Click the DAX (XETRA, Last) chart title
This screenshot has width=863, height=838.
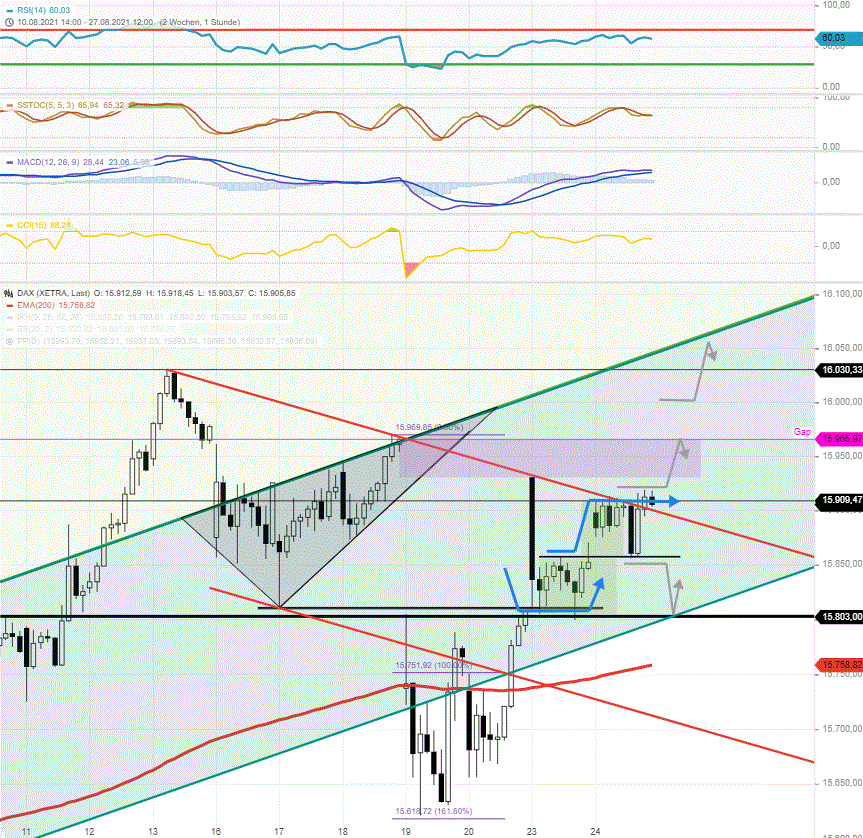tap(53, 293)
